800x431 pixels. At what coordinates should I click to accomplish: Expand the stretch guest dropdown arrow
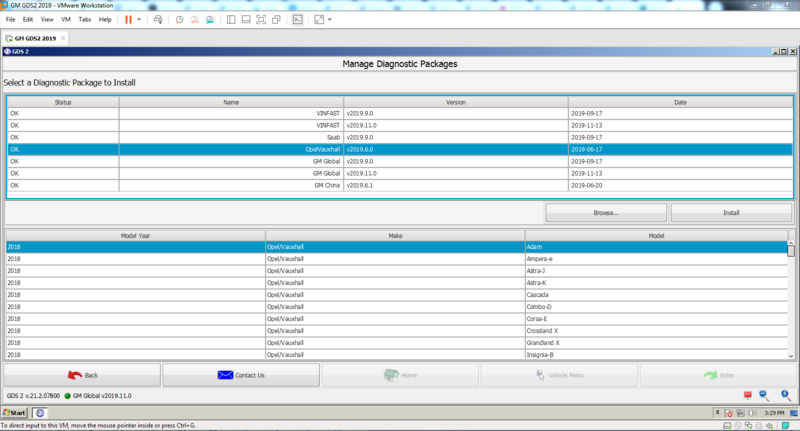click(x=331, y=19)
